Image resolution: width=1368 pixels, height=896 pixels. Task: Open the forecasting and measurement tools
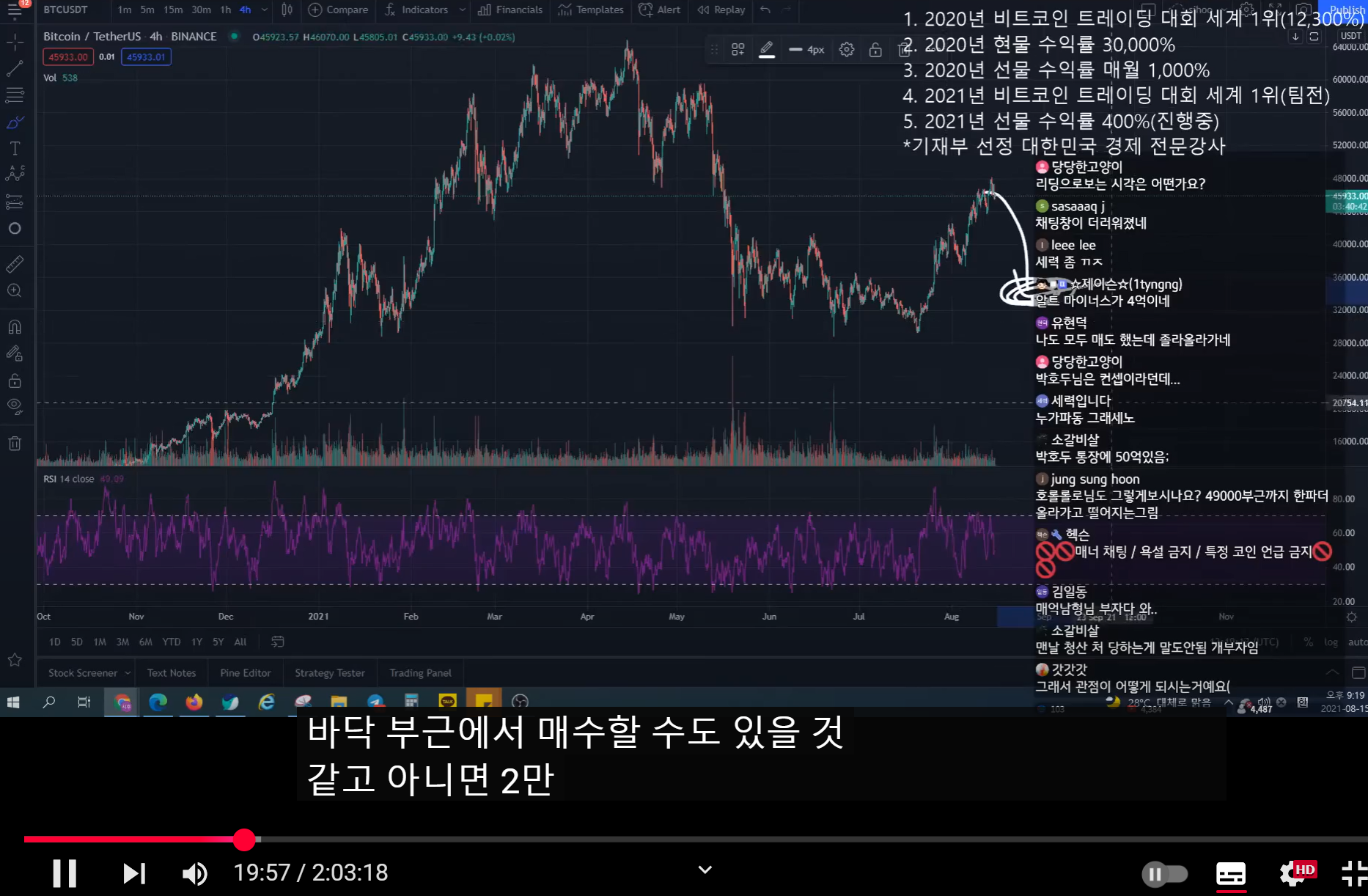coord(15,202)
